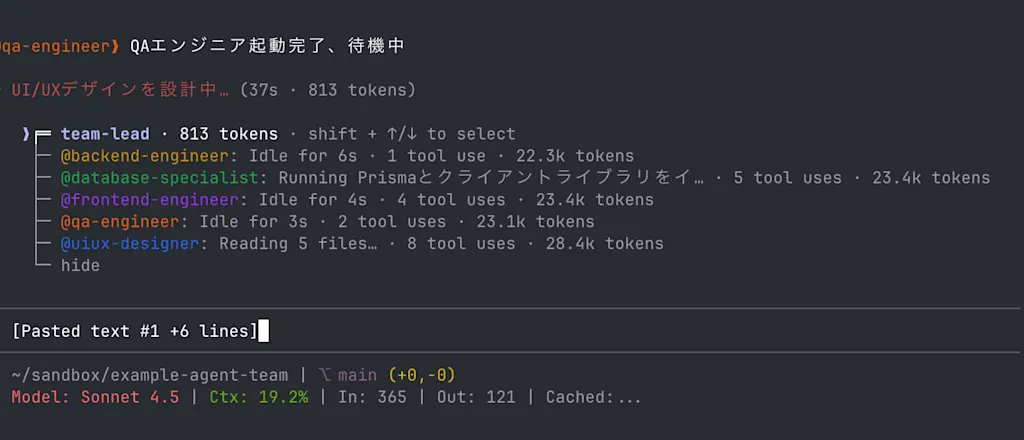Click the qa-engineer prompt arrow at top
The image size is (1024, 440).
pos(116,46)
